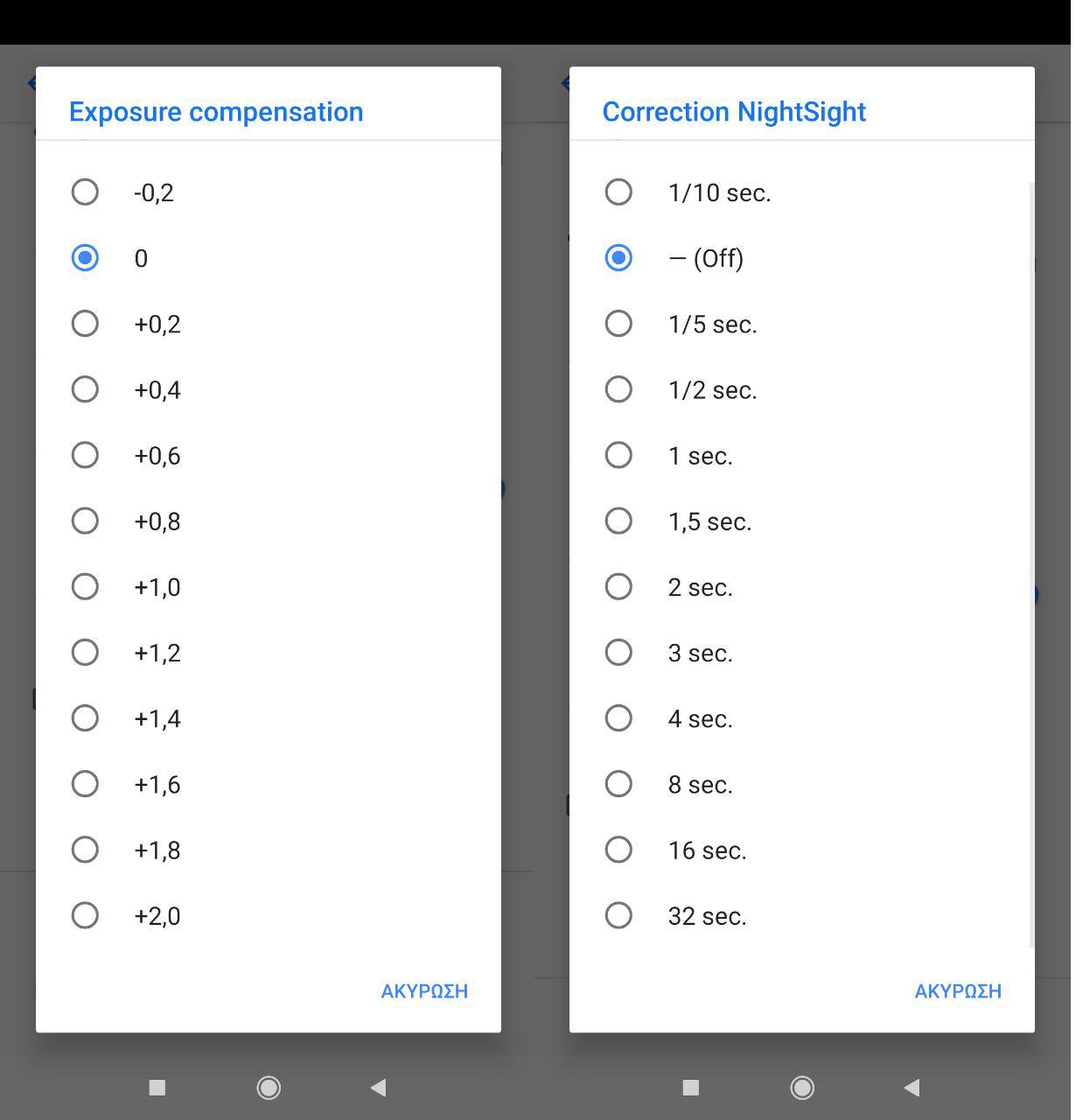
Task: Set exposure compensation to +1,0
Action: [85, 587]
